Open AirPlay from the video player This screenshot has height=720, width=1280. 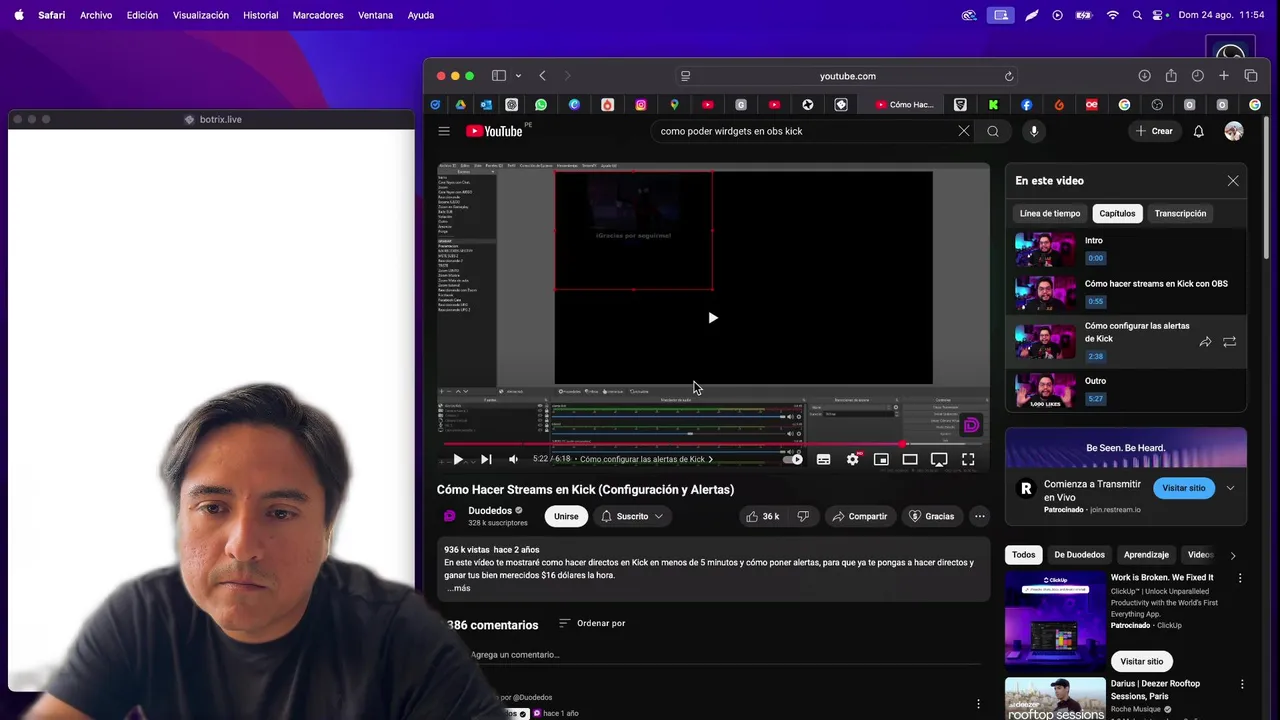pyautogui.click(x=939, y=459)
